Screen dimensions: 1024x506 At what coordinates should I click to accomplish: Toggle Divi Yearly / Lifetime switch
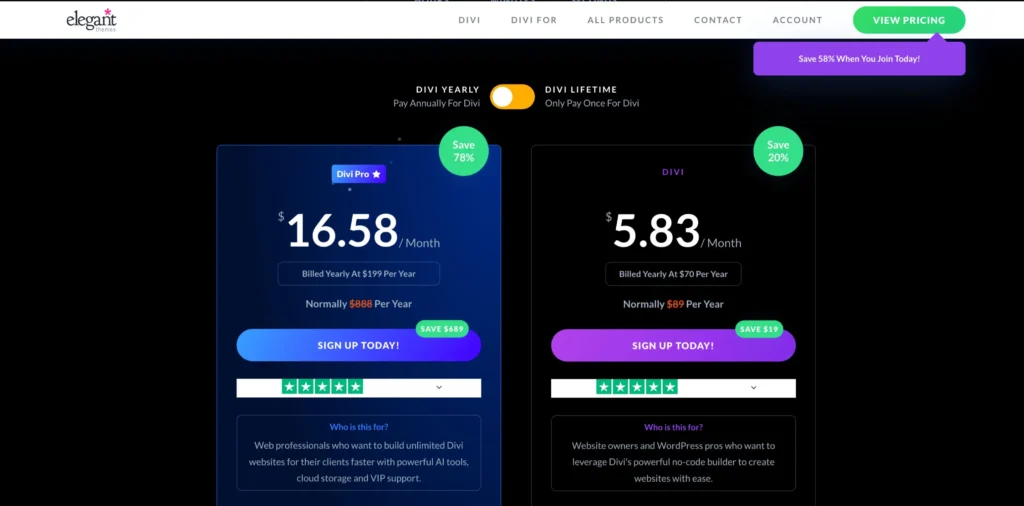point(512,97)
